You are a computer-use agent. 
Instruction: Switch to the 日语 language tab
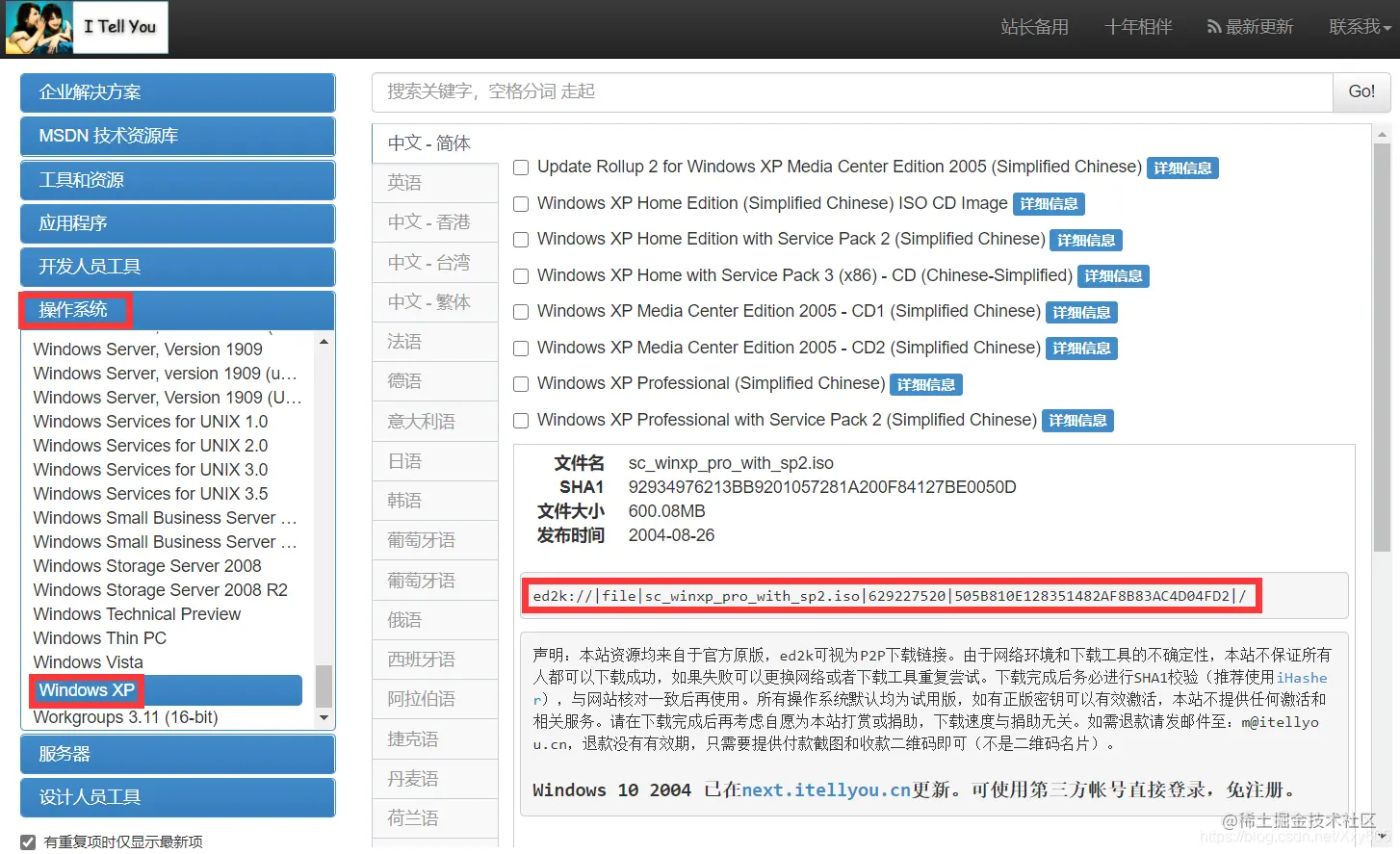(434, 461)
